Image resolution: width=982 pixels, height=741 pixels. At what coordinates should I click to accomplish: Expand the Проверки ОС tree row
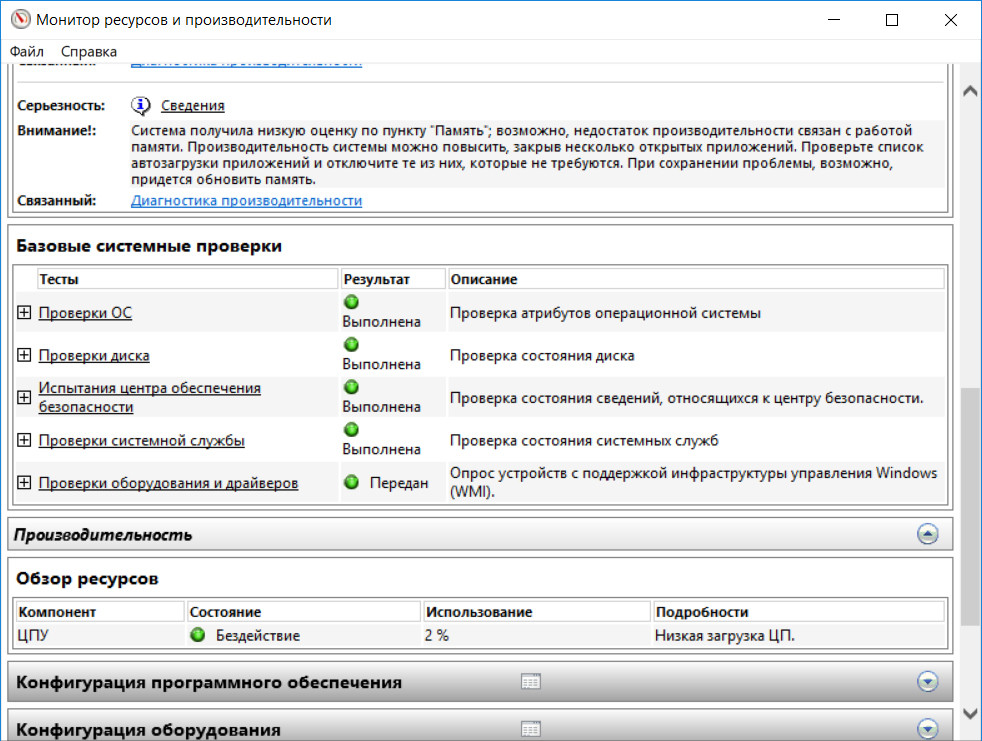25,313
